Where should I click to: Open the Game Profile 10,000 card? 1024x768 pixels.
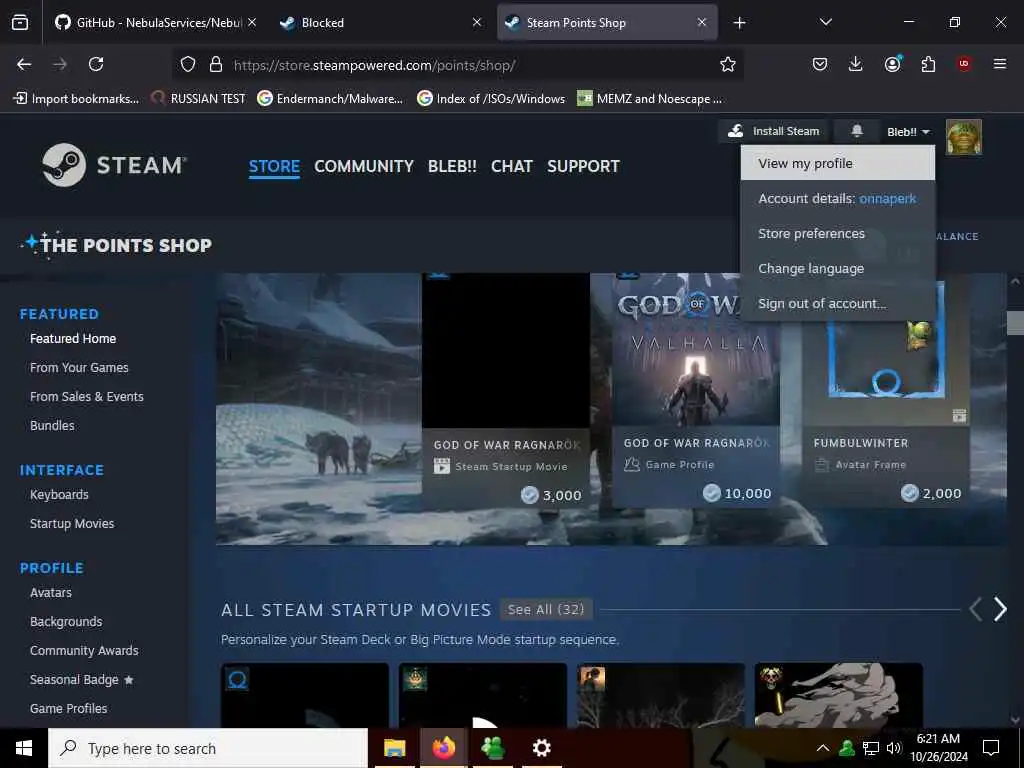[x=696, y=391]
